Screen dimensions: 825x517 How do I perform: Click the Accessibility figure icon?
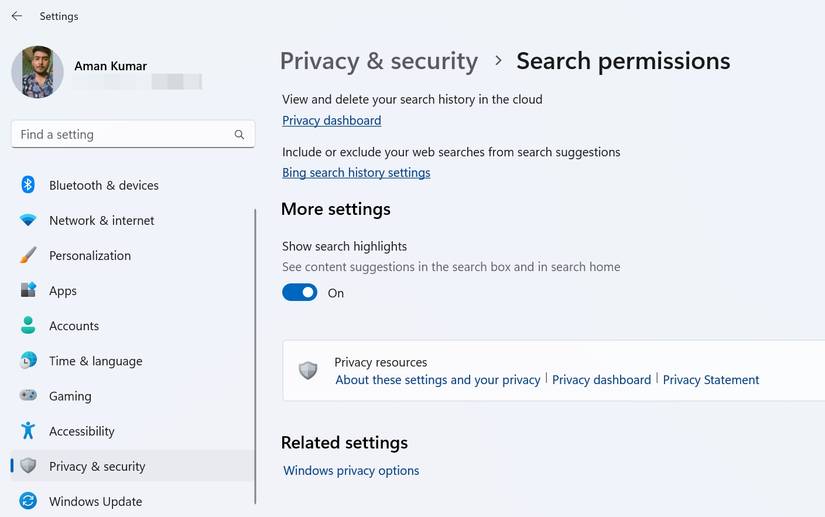coord(28,431)
